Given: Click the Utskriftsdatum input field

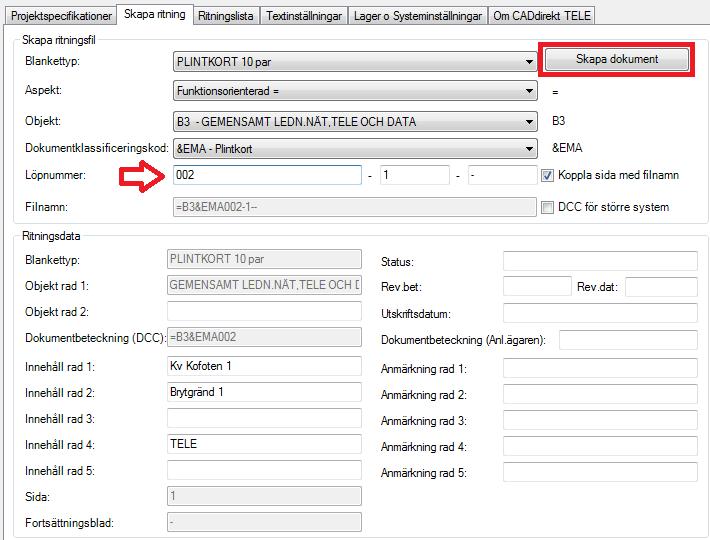Looking at the screenshot, I should (x=600, y=313).
